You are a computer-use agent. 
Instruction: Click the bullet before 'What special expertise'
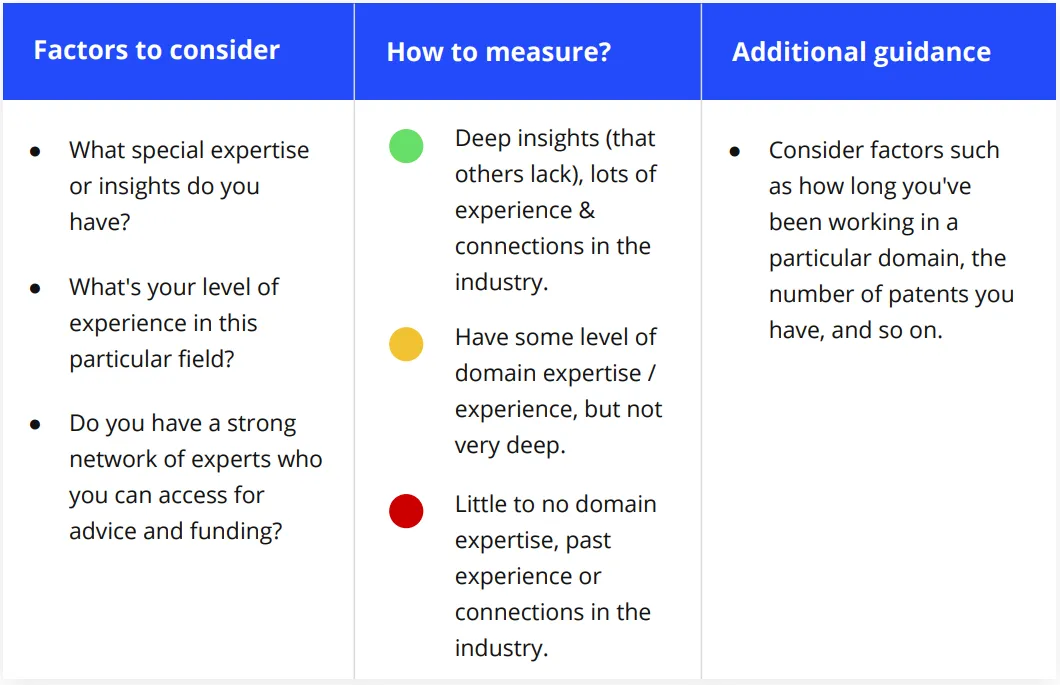[35, 151]
